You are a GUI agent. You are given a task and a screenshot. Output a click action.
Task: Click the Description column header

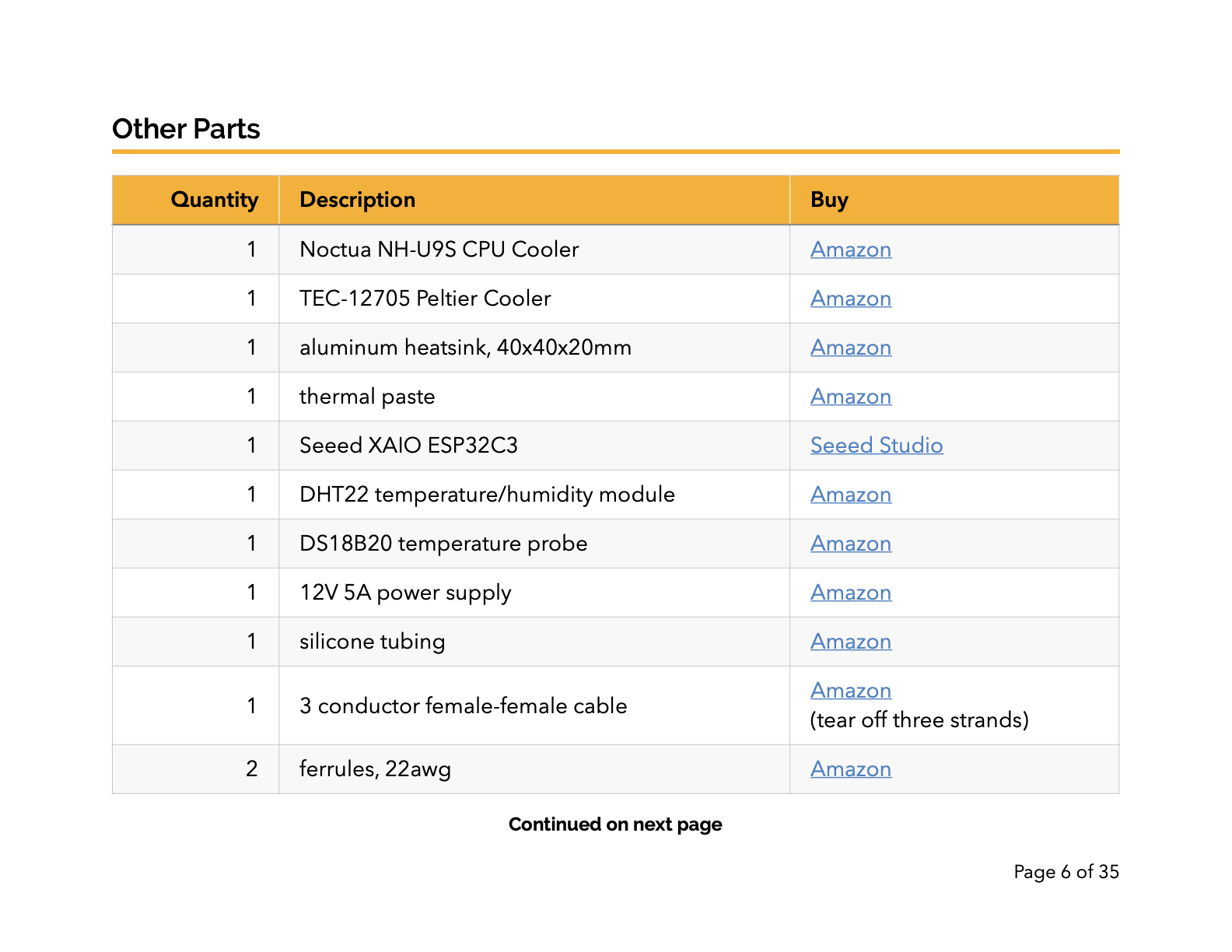pos(358,200)
